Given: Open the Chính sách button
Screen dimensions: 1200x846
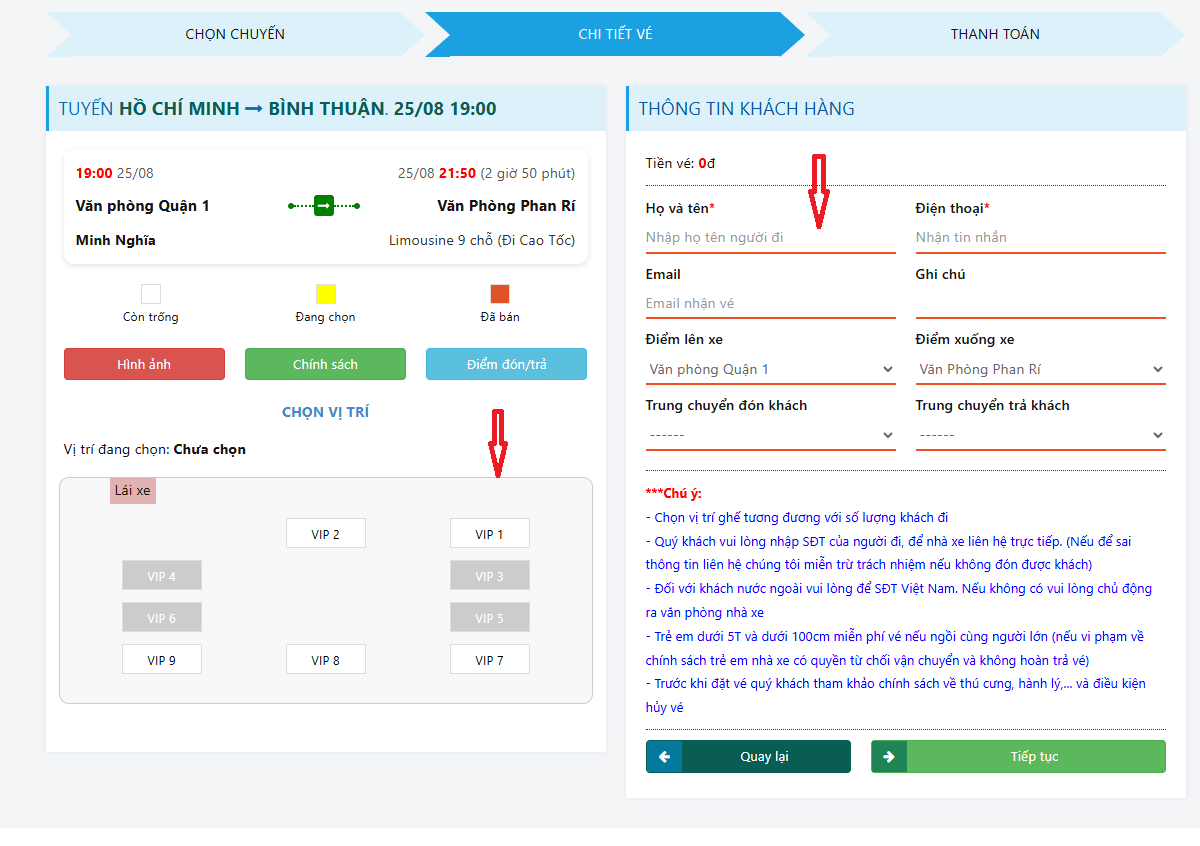Looking at the screenshot, I should click(x=325, y=365).
